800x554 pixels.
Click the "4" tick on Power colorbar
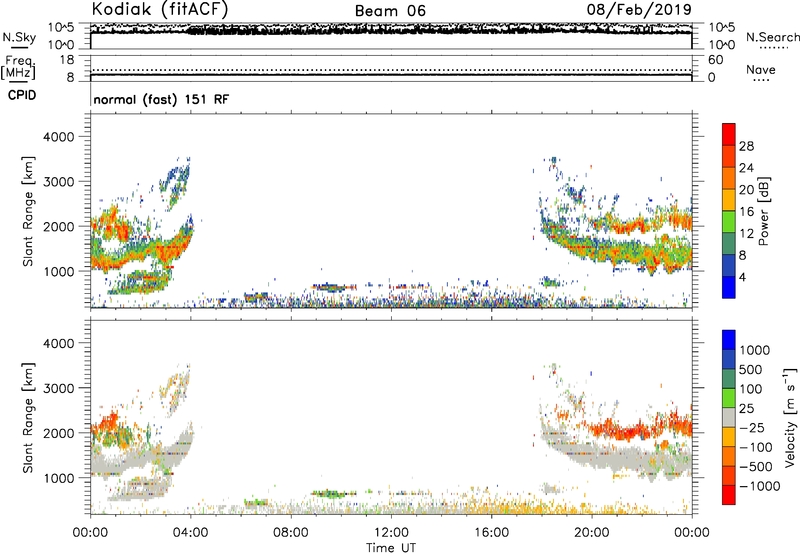coord(742,278)
